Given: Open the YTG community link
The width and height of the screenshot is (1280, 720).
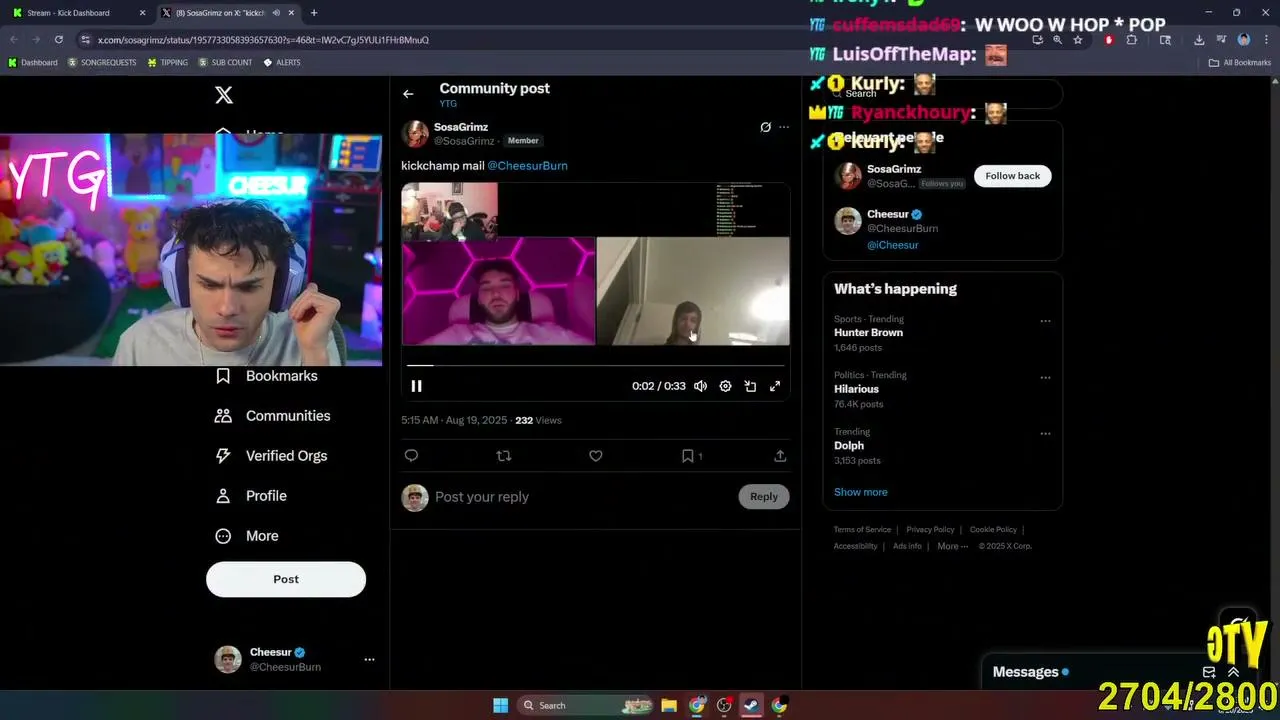Looking at the screenshot, I should (448, 104).
